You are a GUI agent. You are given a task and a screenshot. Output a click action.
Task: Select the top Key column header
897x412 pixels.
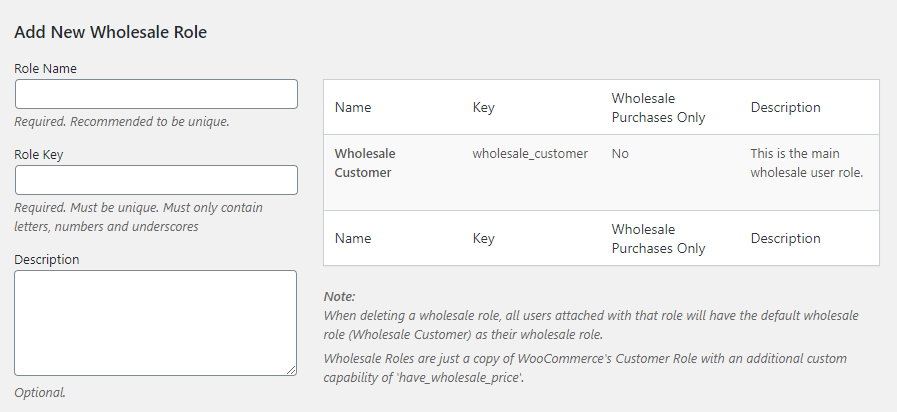483,107
